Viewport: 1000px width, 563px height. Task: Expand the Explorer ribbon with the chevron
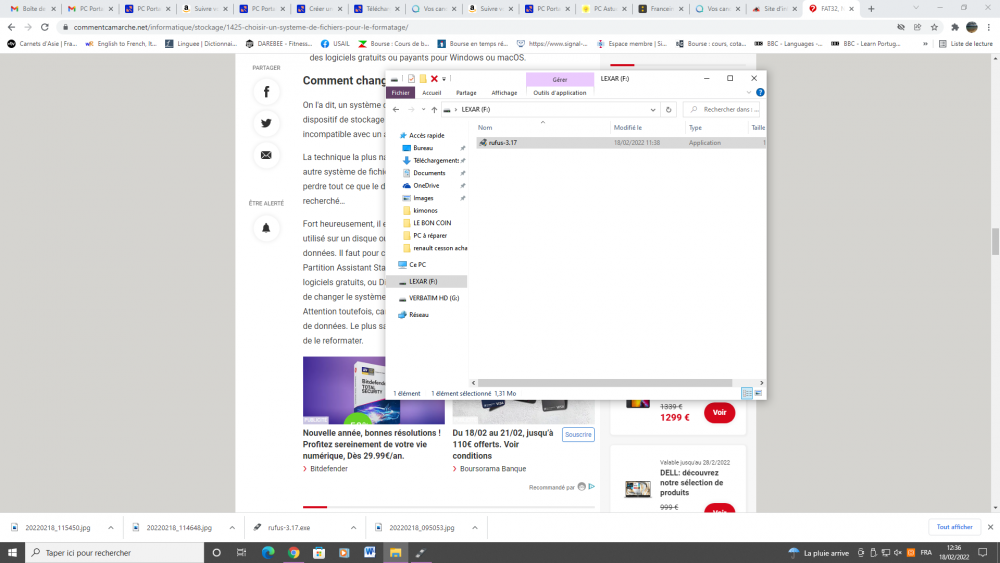(x=749, y=92)
